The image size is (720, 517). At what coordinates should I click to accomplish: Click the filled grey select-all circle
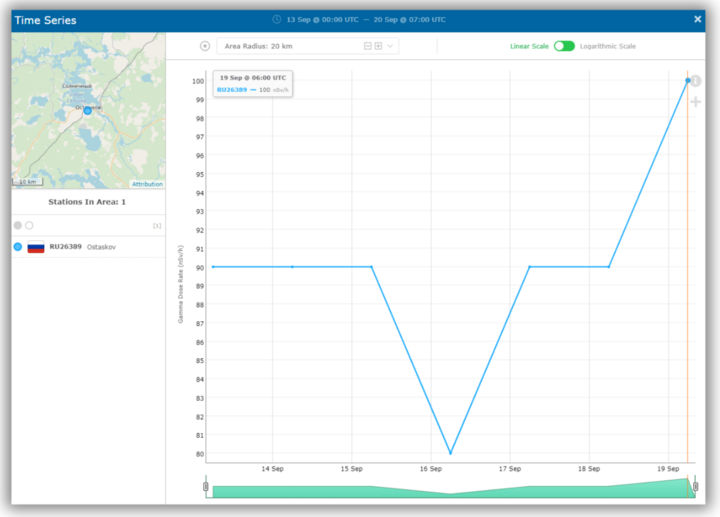click(18, 225)
